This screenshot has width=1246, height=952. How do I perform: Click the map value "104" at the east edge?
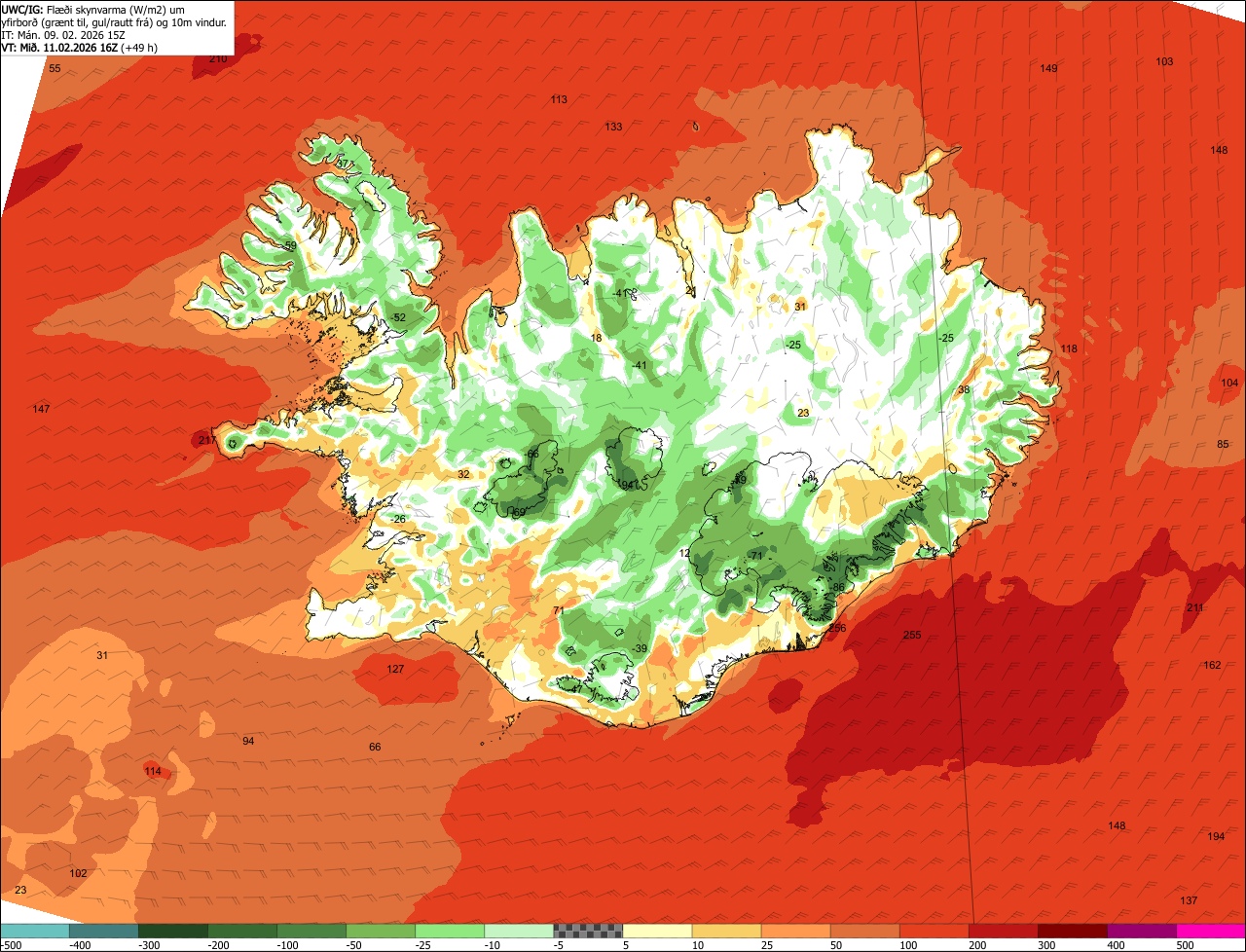[x=1229, y=383]
